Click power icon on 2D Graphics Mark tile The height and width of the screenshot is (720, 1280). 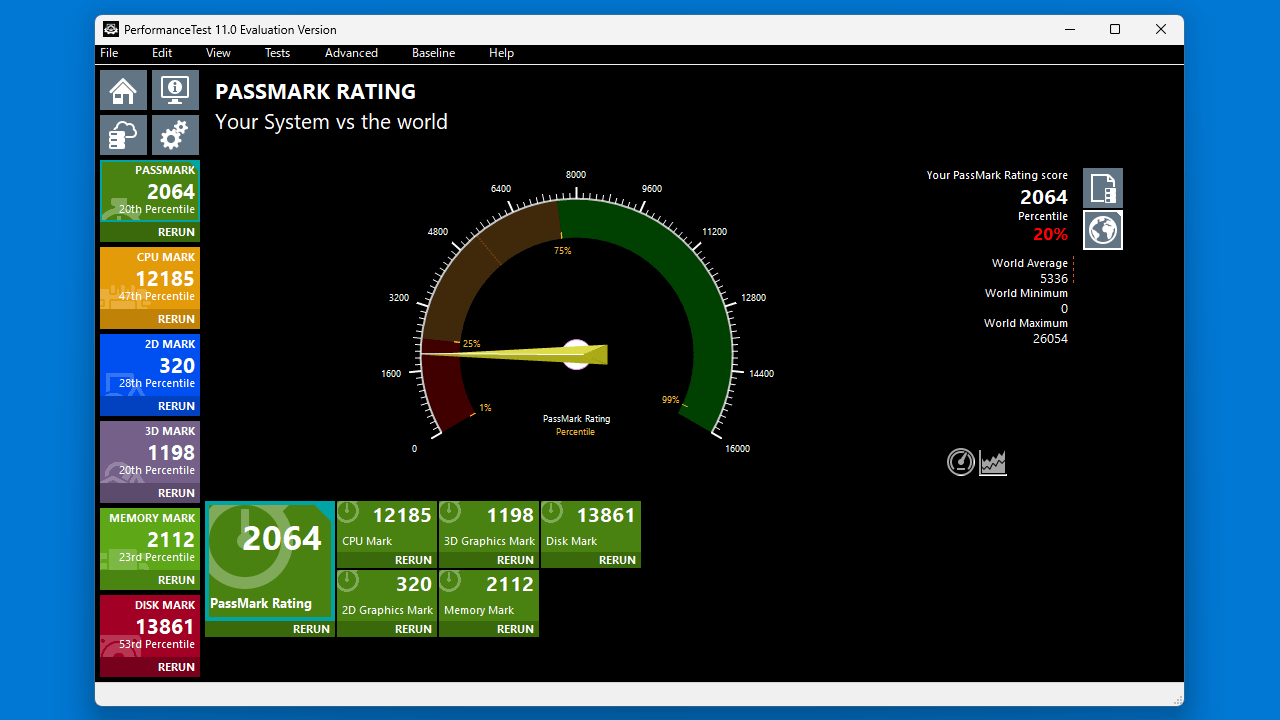pos(348,581)
